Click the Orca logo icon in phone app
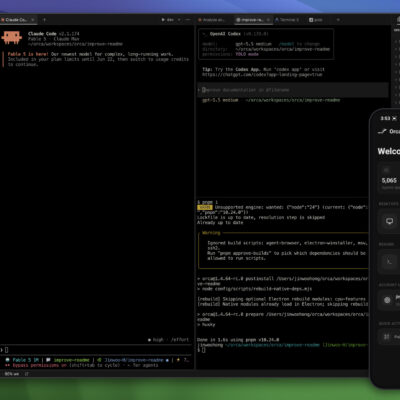 [382, 131]
